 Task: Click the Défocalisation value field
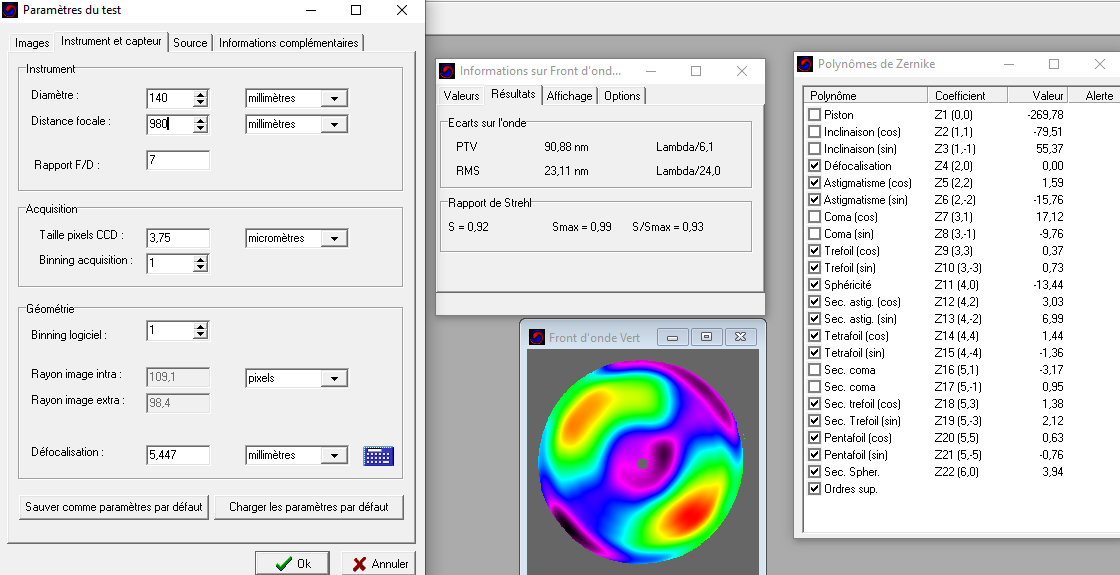click(x=178, y=456)
